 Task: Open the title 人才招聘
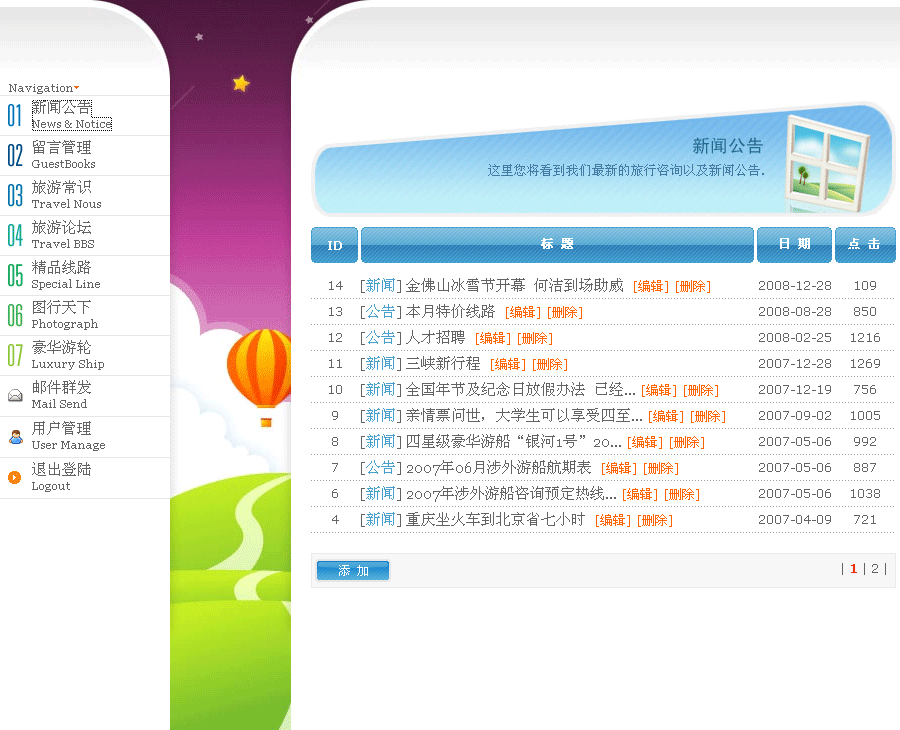point(435,337)
